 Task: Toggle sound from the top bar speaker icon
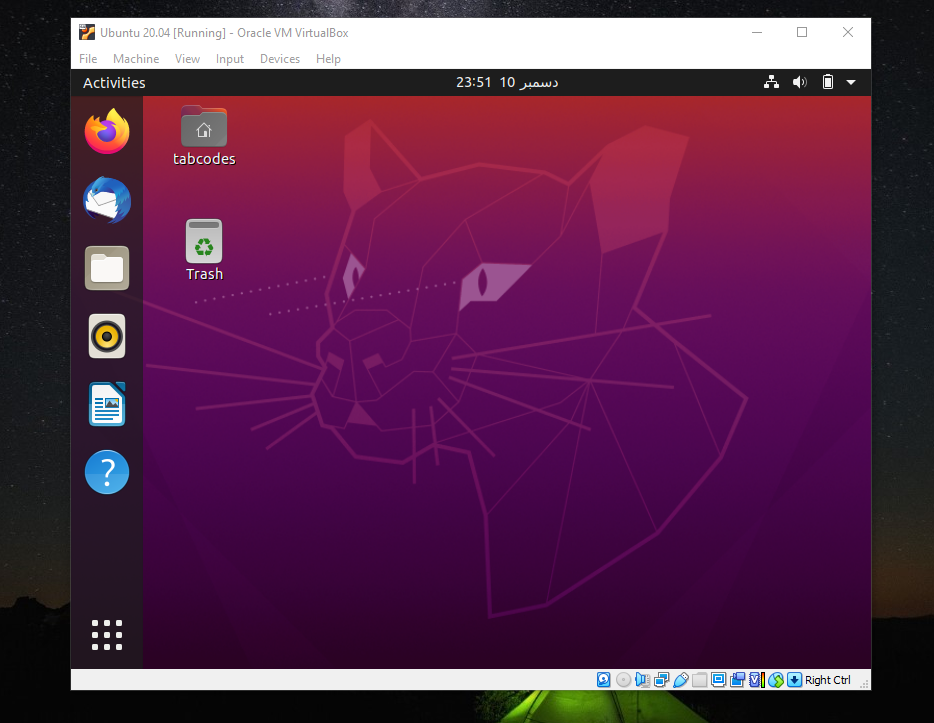[799, 82]
